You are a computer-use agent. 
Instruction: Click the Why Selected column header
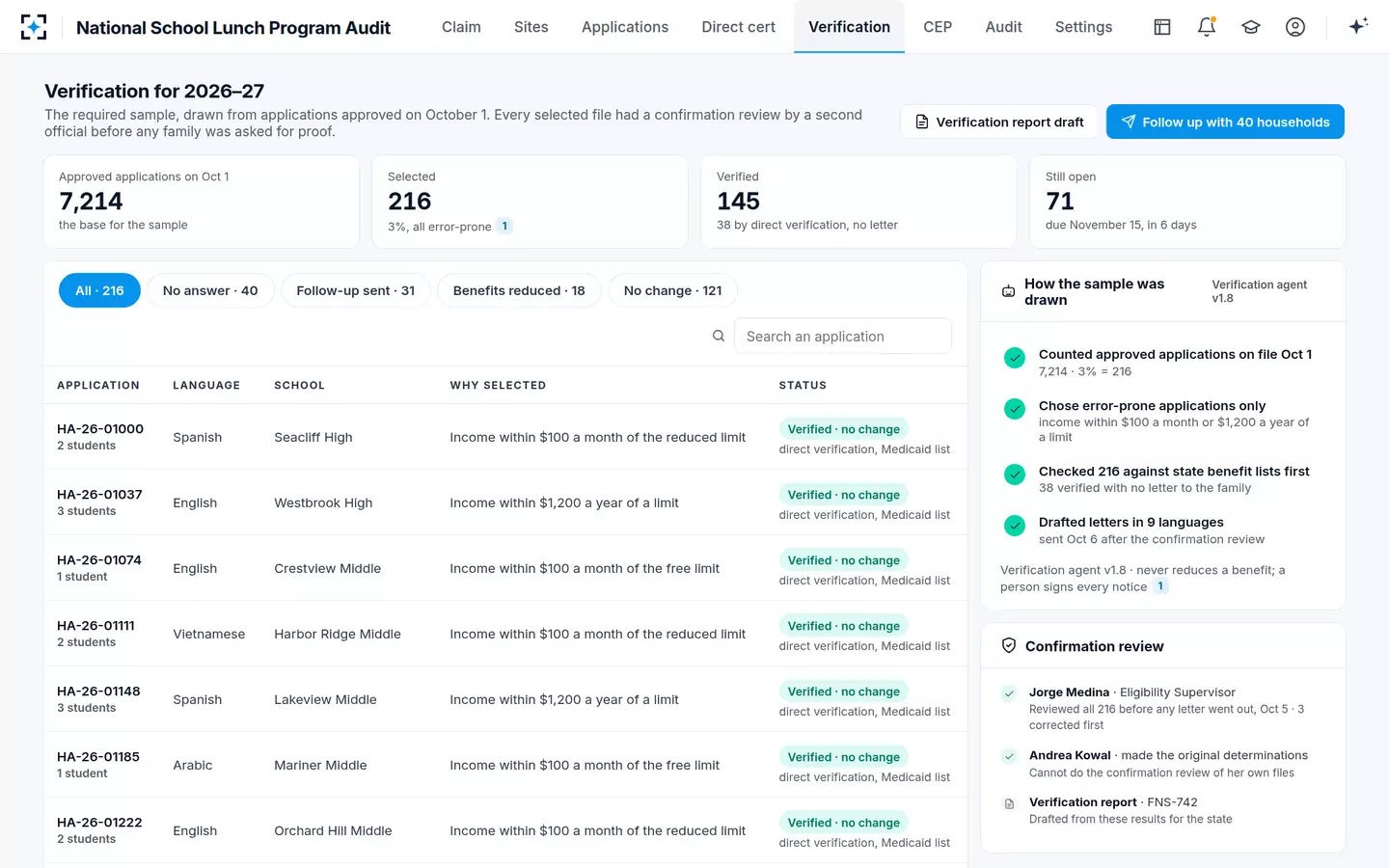point(498,385)
